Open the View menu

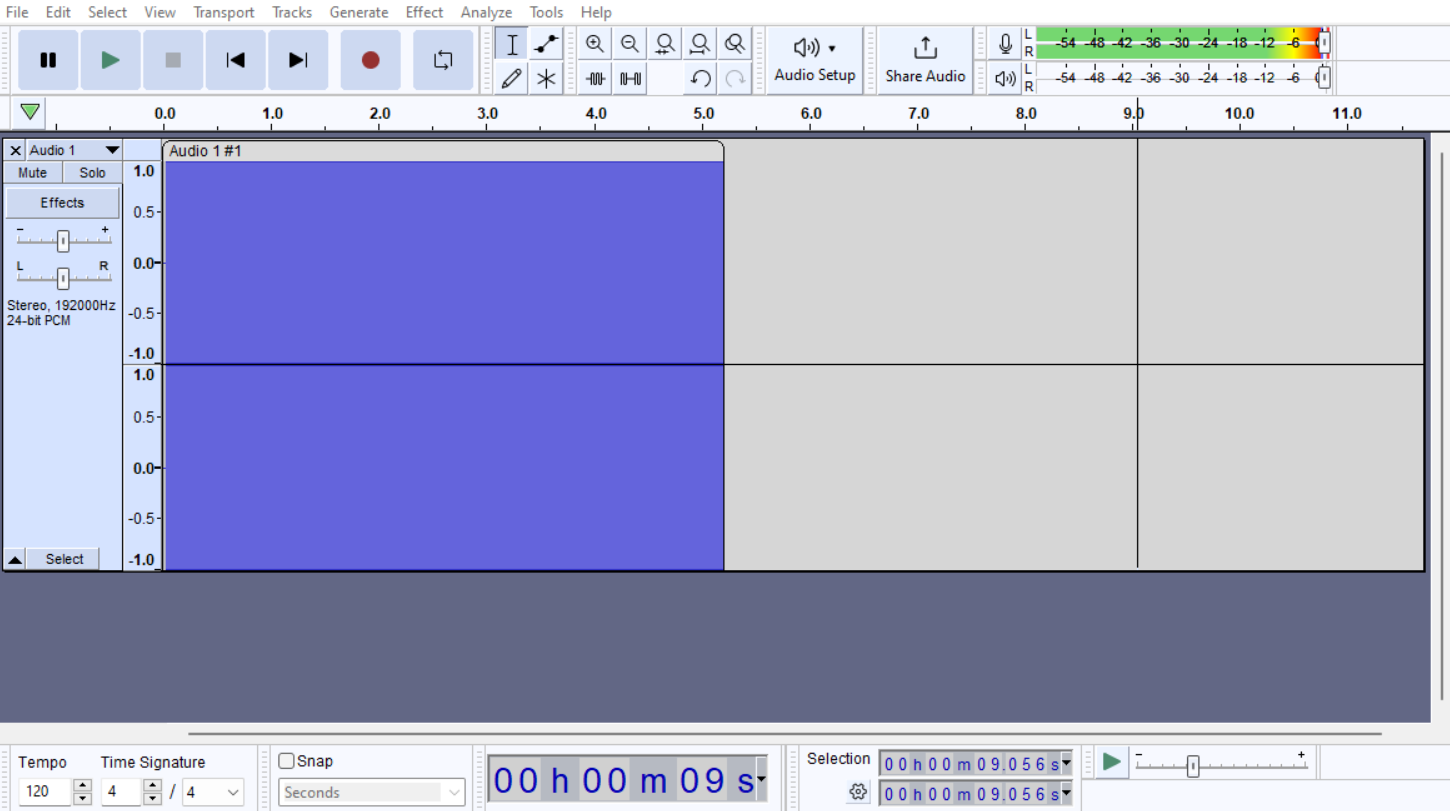click(x=160, y=12)
